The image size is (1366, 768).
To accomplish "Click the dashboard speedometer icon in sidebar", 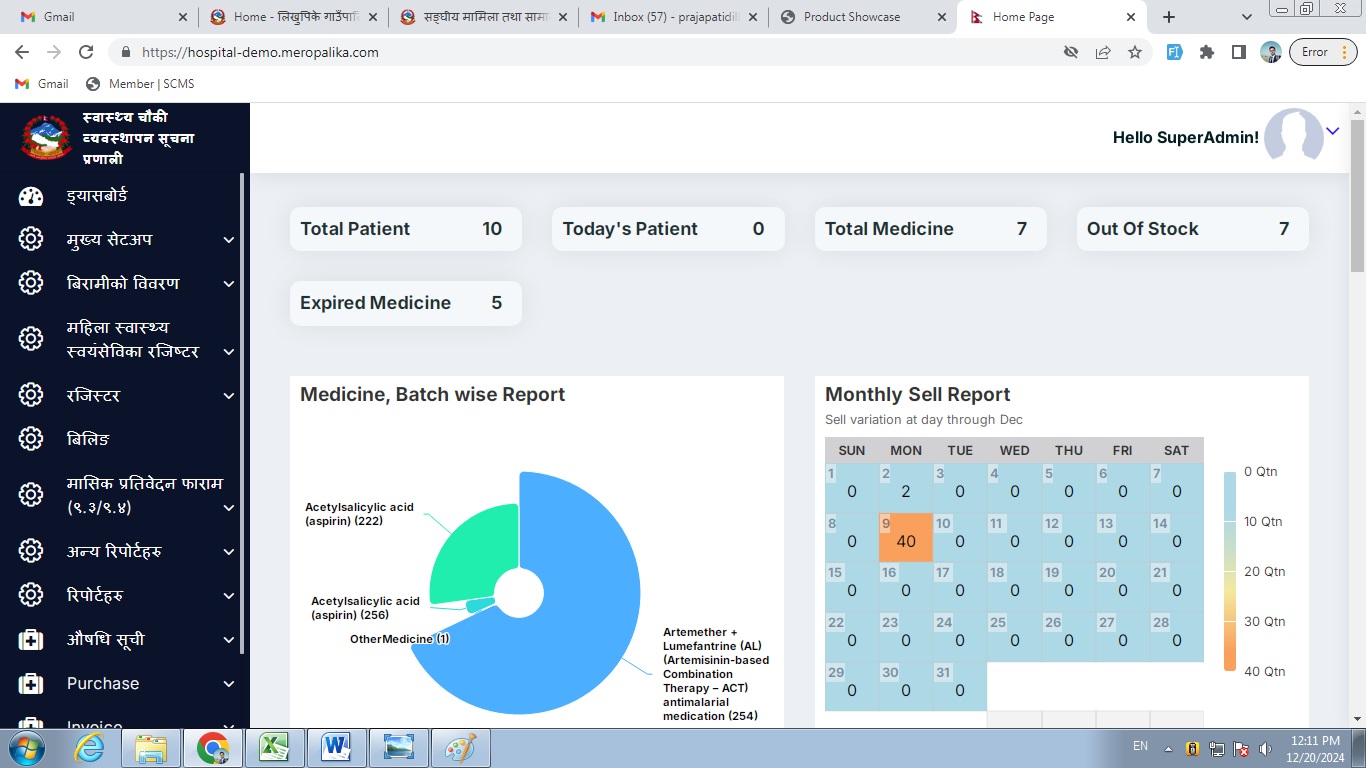I will (31, 196).
